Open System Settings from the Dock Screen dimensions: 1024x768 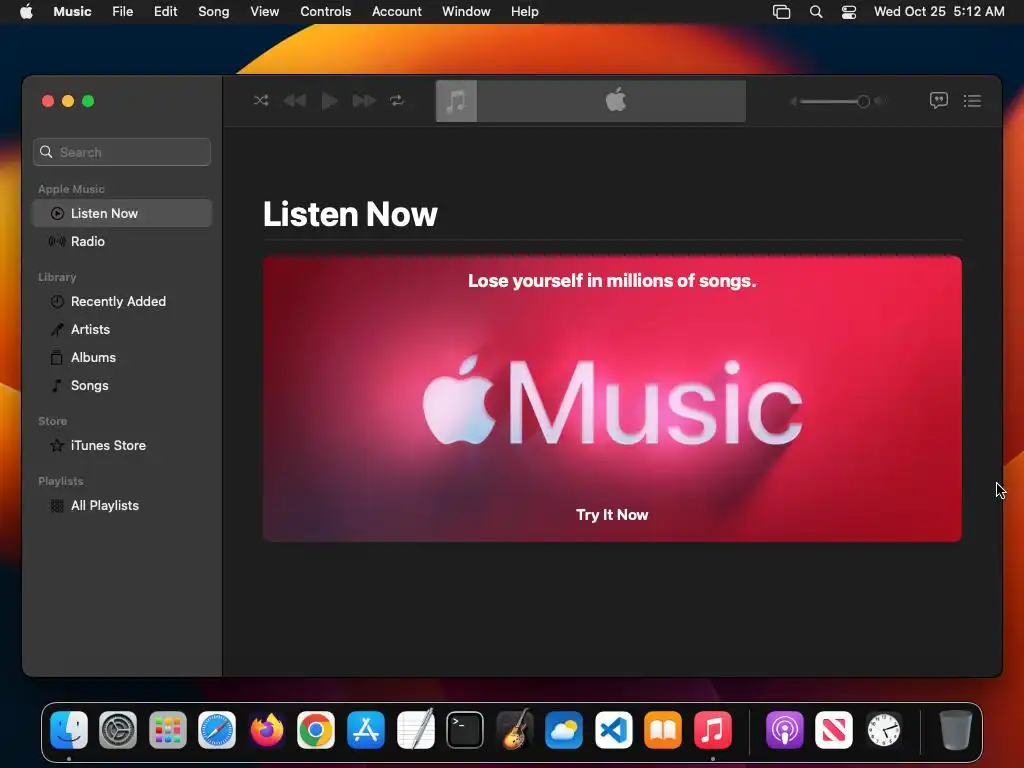(x=118, y=729)
